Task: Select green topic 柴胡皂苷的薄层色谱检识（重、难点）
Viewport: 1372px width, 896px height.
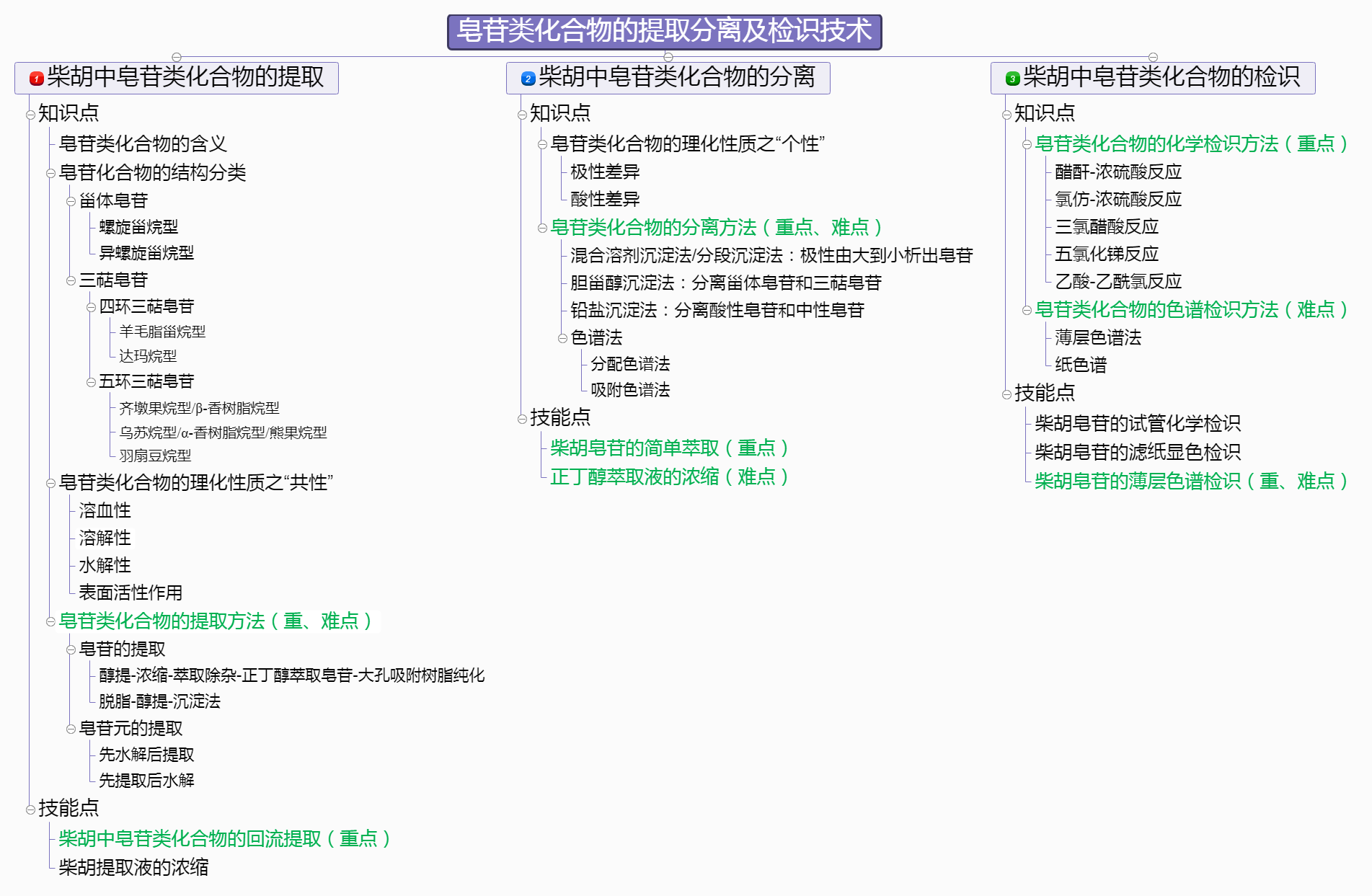Action: pos(1192,481)
